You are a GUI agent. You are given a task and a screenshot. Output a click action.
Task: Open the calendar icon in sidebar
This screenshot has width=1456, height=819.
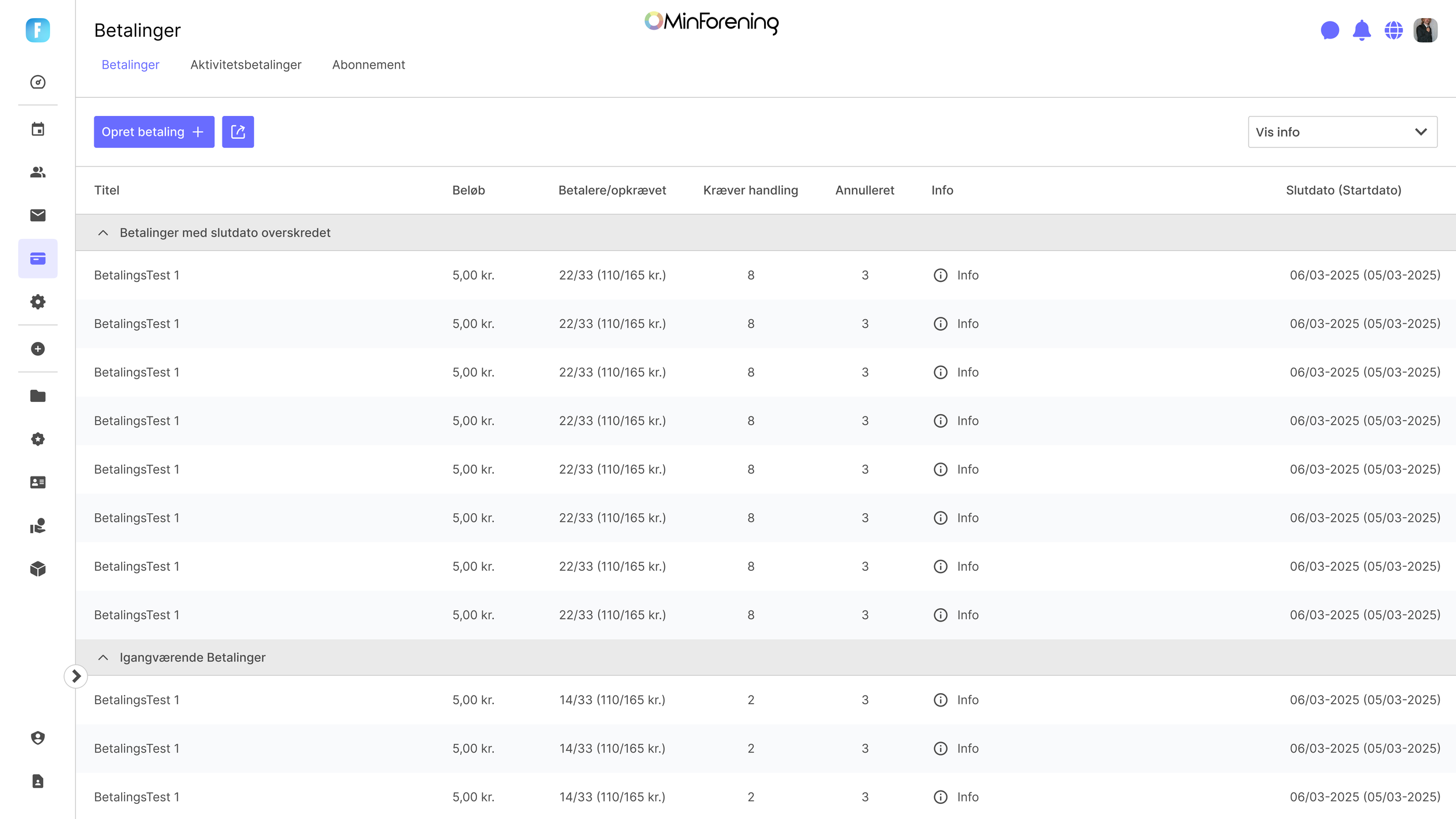click(38, 129)
